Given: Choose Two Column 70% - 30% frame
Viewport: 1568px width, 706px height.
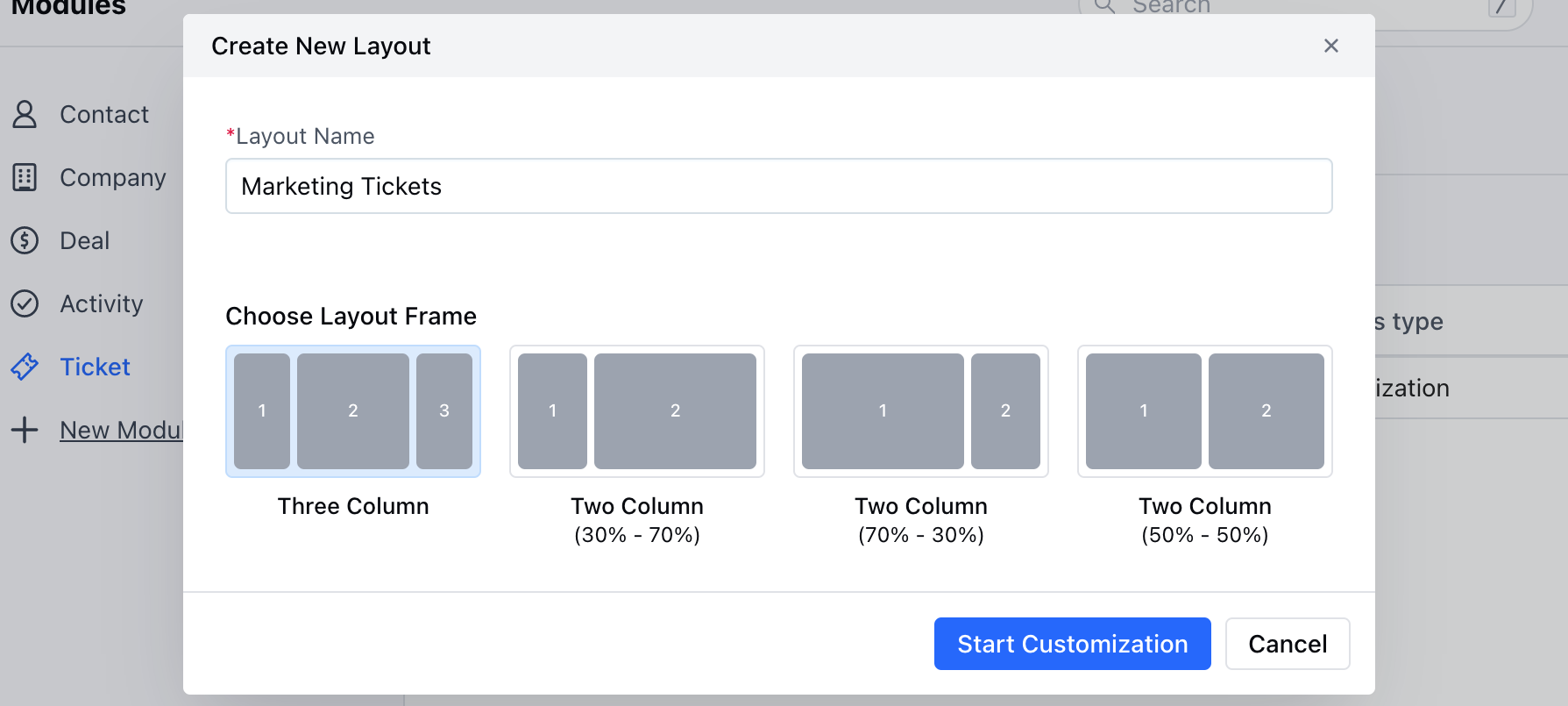Looking at the screenshot, I should tap(921, 411).
